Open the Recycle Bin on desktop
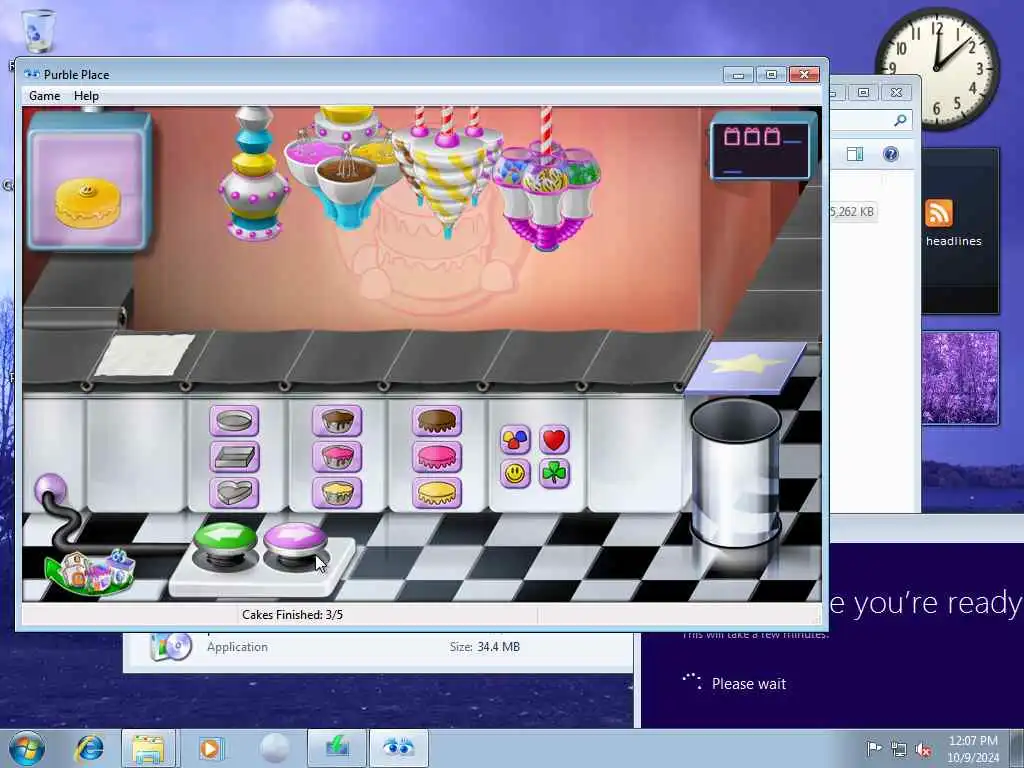This screenshot has height=768, width=1024. (x=38, y=31)
